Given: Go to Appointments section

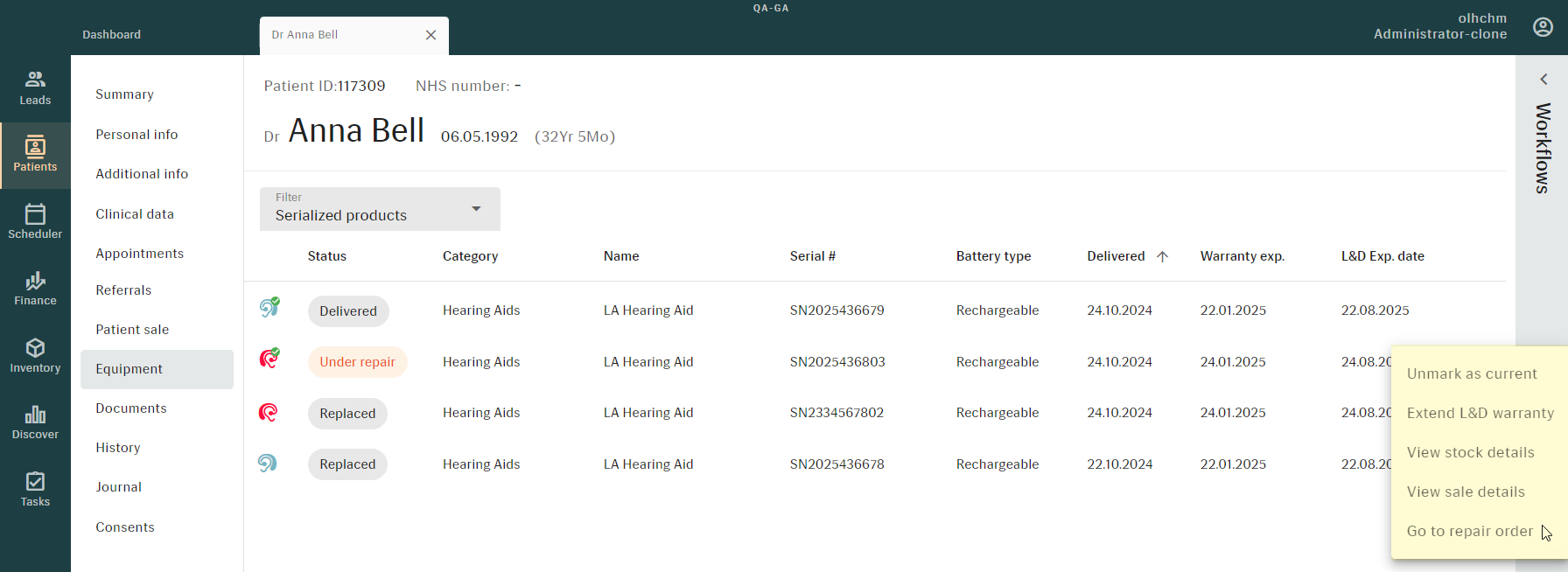Looking at the screenshot, I should click(x=139, y=254).
